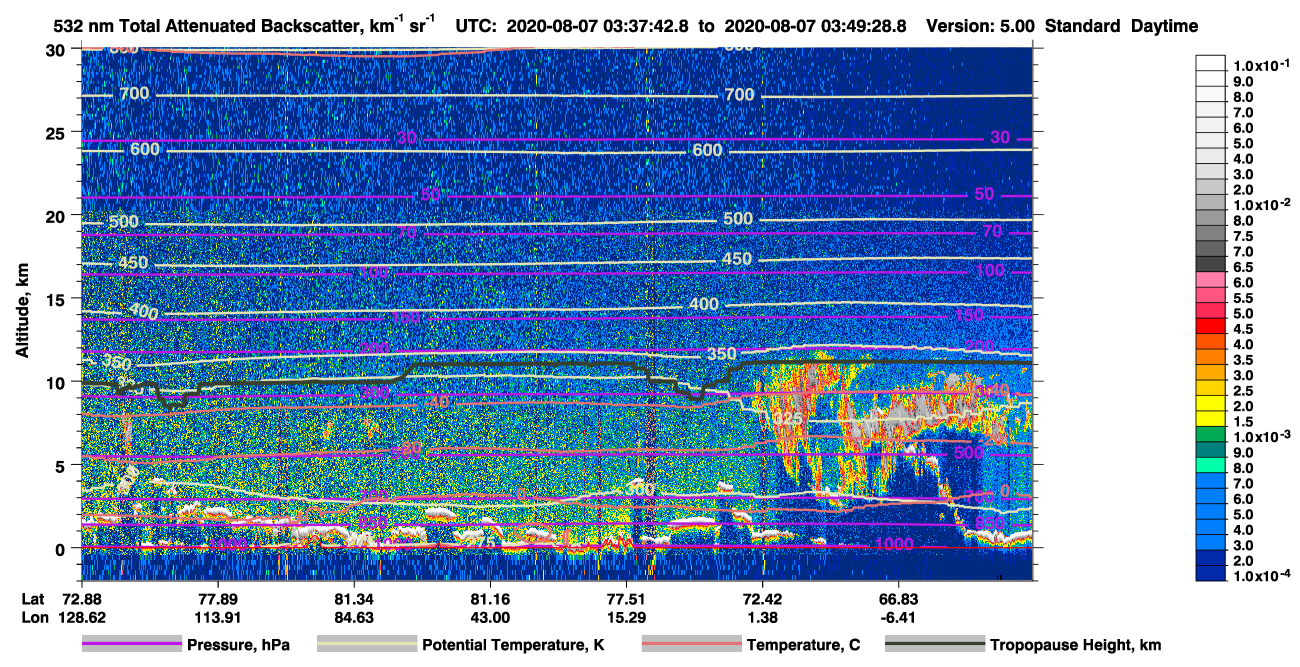Image resolution: width=1300 pixels, height=667 pixels.
Task: Click the 0 km altitude tick label
Action: pyautogui.click(x=62, y=548)
